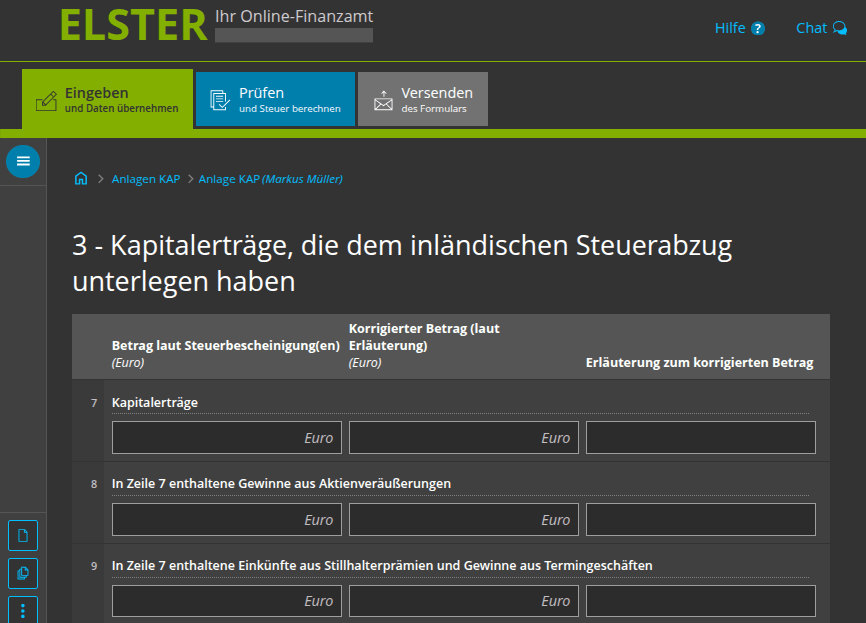Open the three-dot more options icon
This screenshot has width=866, height=623.
click(x=23, y=610)
